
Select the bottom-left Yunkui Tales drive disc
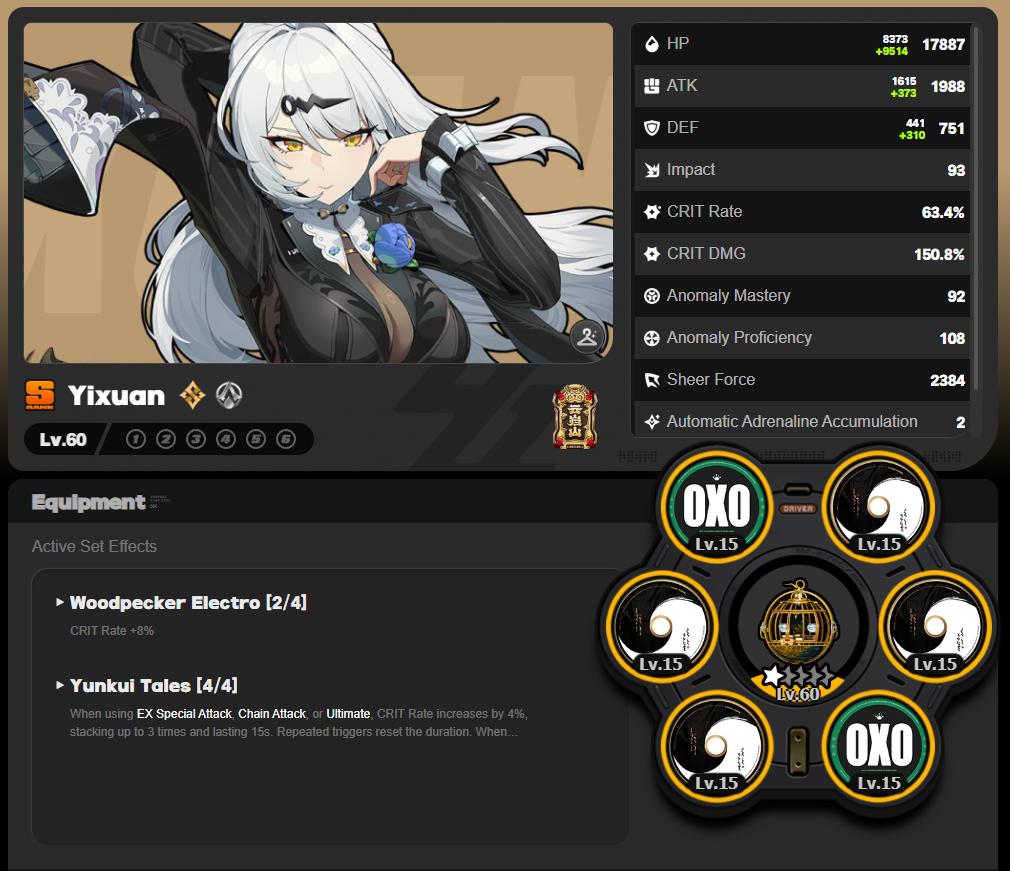point(716,746)
